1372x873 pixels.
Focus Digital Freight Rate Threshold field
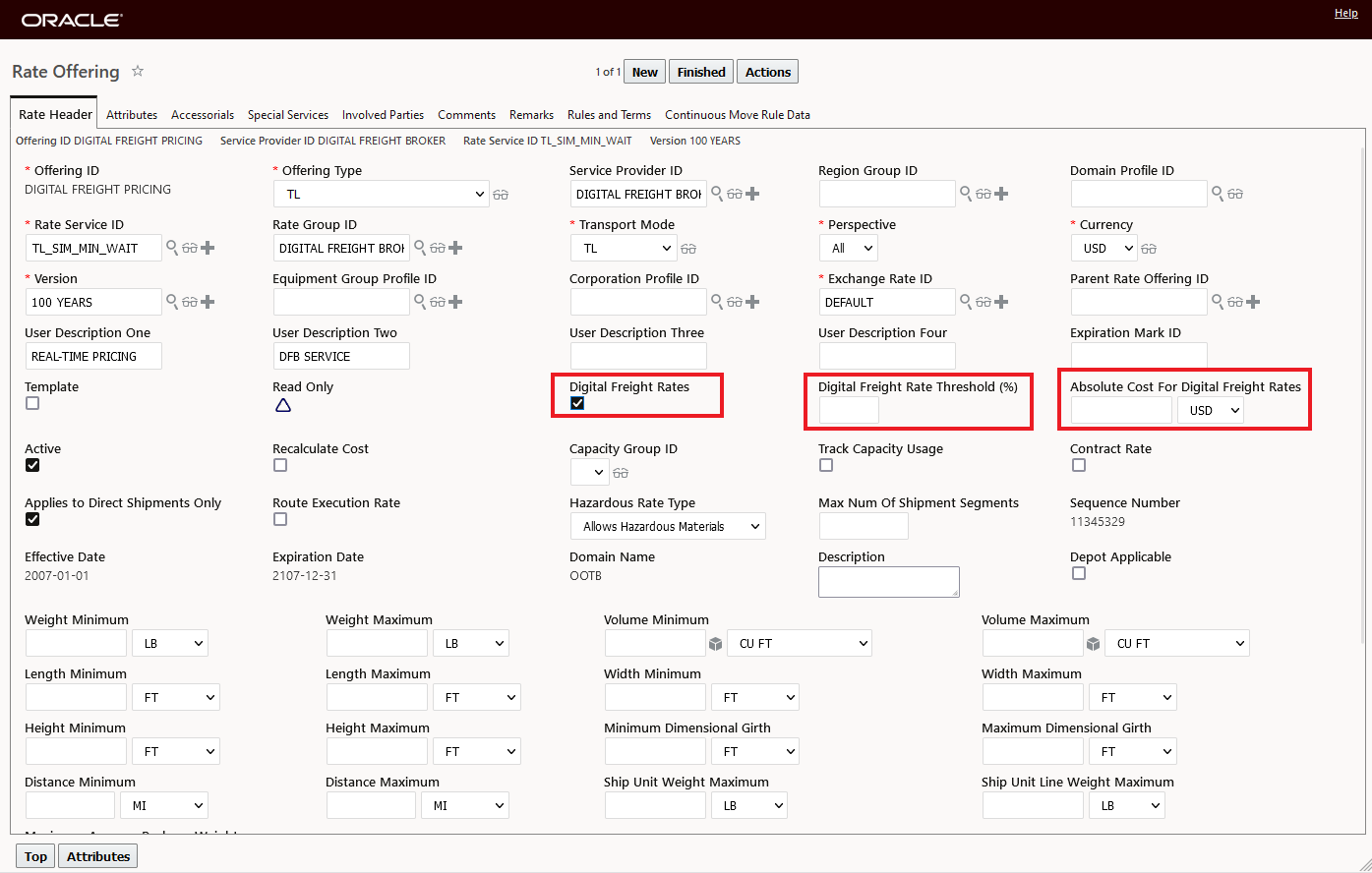click(849, 410)
